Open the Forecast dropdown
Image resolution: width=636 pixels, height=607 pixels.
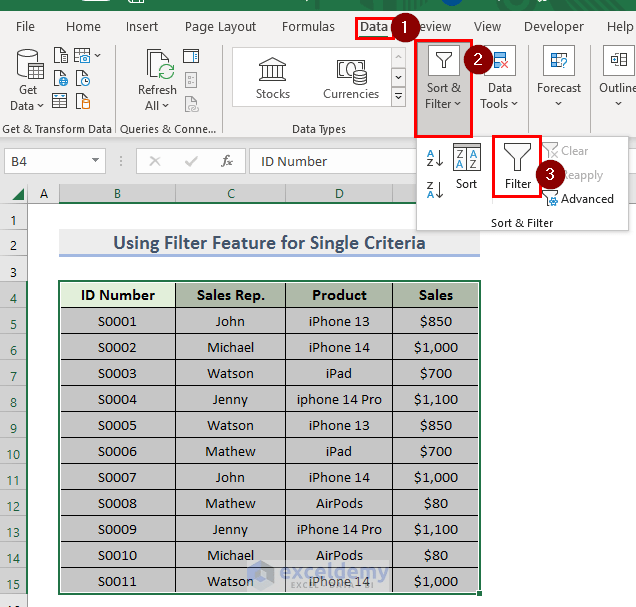559,77
